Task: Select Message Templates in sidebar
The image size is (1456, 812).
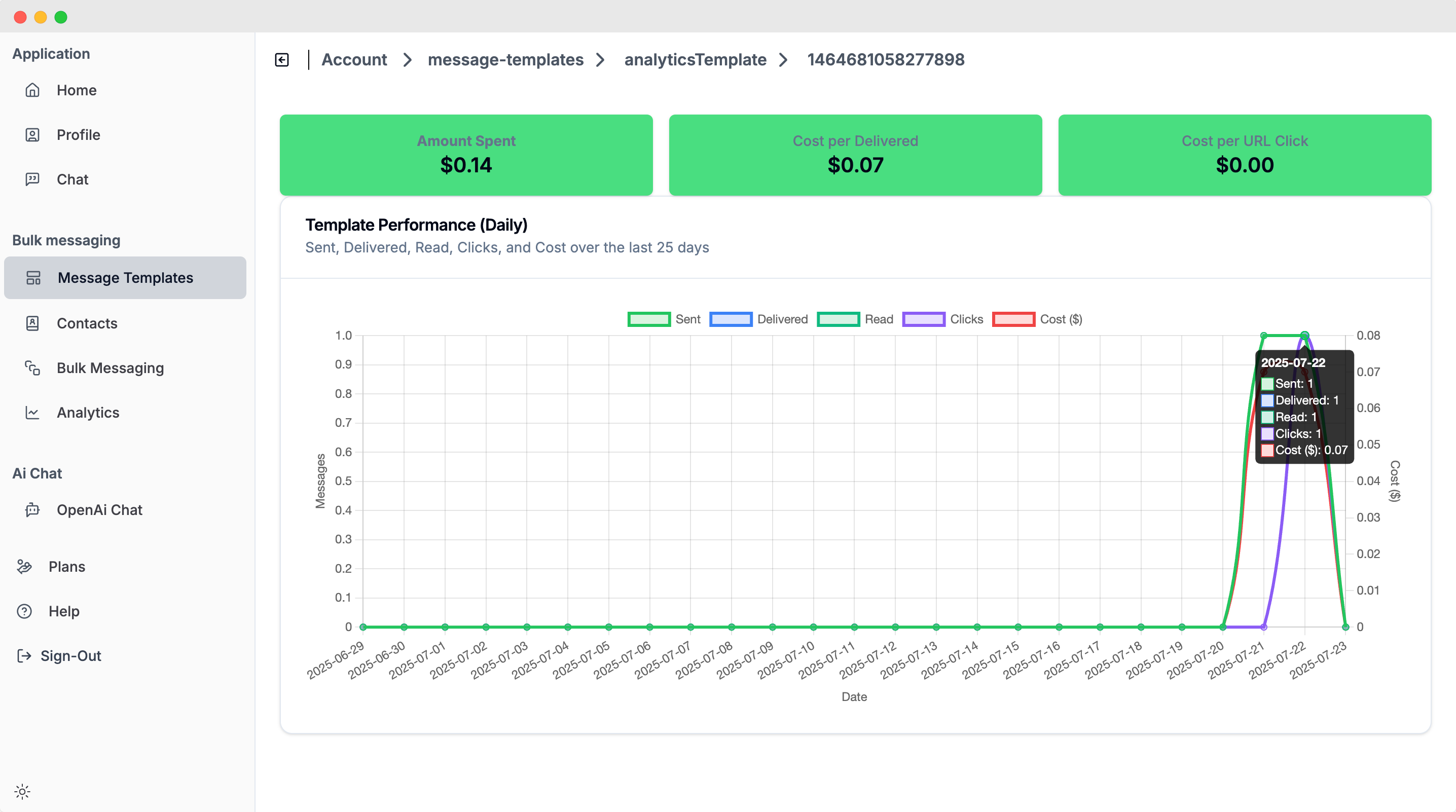Action: 125,278
